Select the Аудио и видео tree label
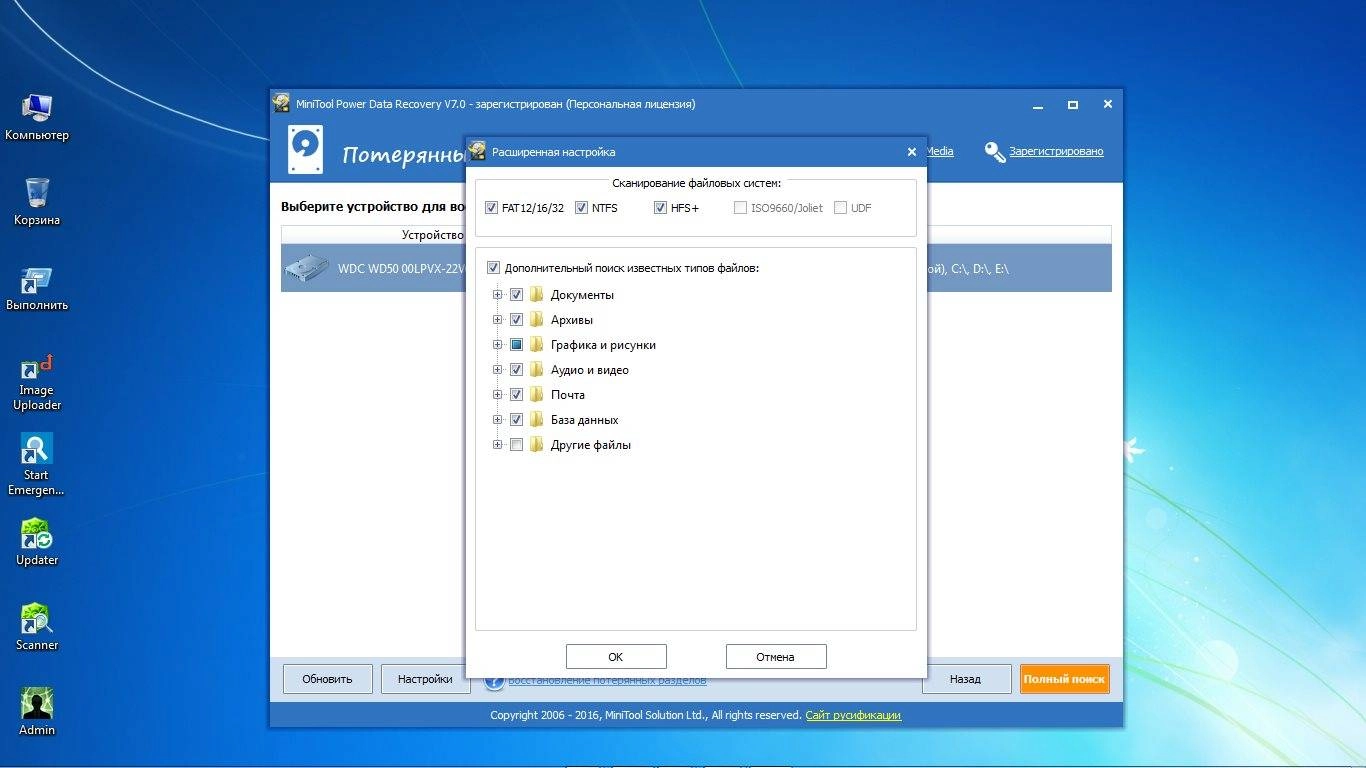Viewport: 1366px width, 768px height. click(x=590, y=370)
